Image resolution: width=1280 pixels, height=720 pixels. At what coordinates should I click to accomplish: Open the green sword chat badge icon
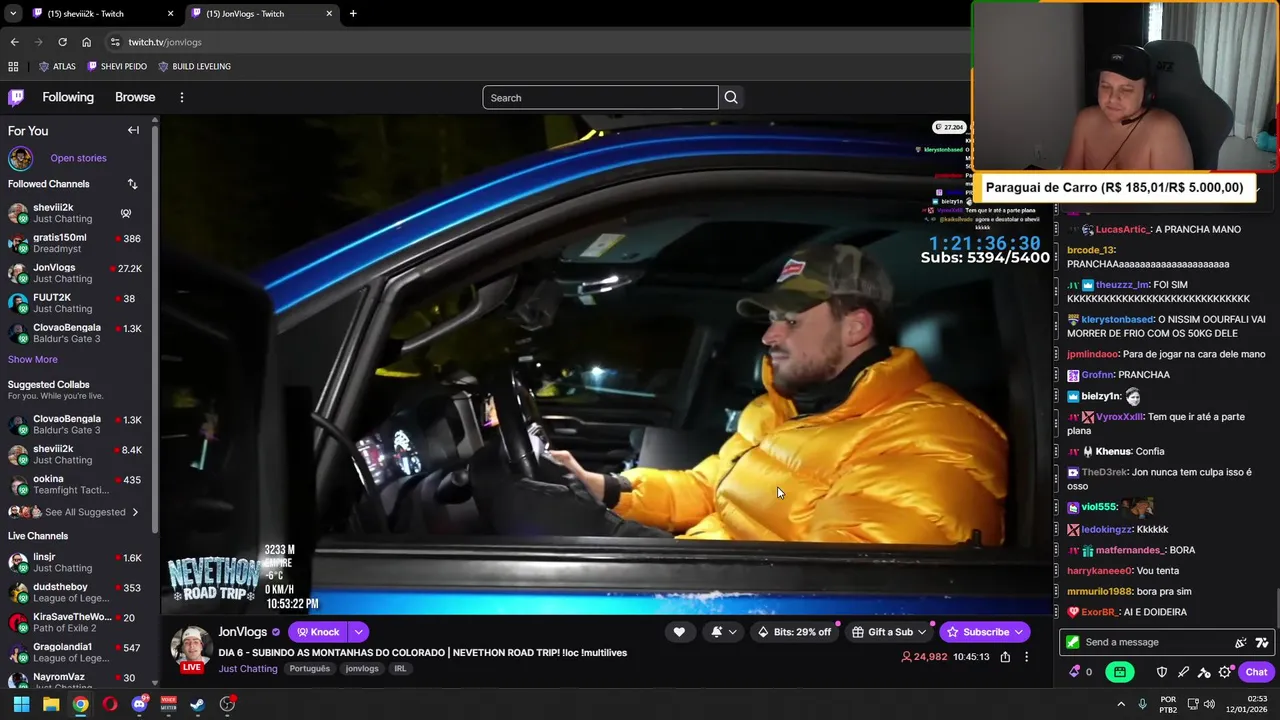1073,642
